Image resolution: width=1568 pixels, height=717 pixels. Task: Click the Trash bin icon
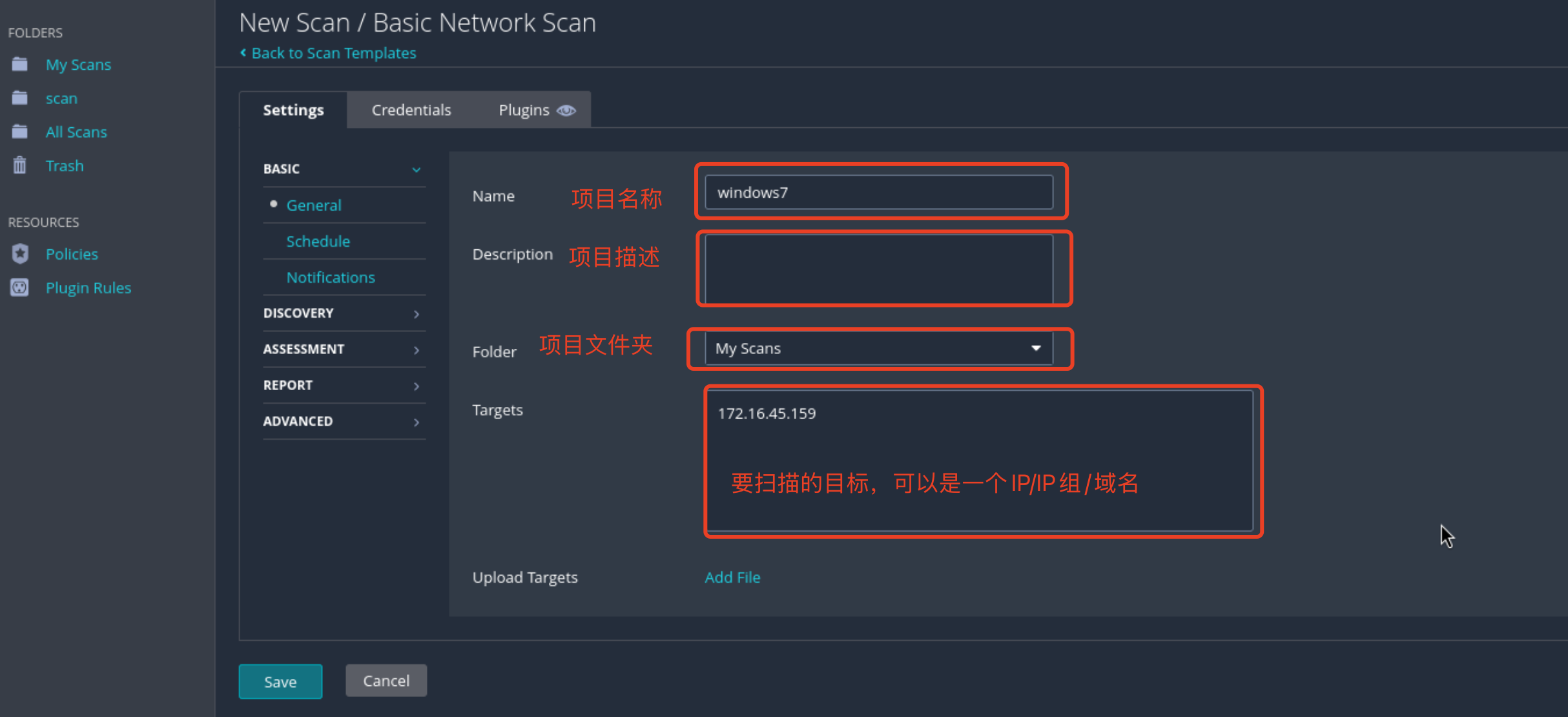tap(20, 165)
